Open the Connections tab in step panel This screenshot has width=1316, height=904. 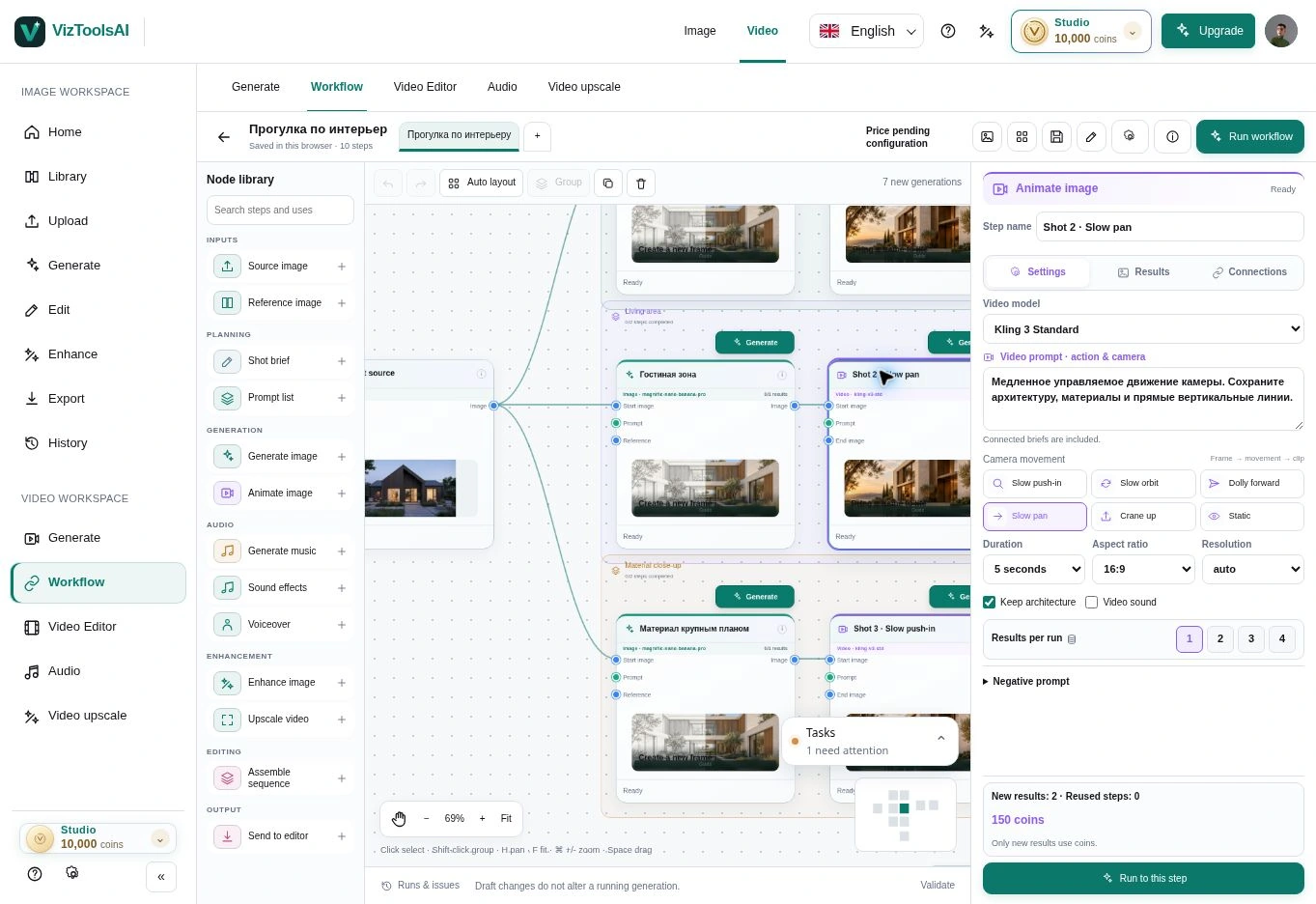[x=1249, y=272]
